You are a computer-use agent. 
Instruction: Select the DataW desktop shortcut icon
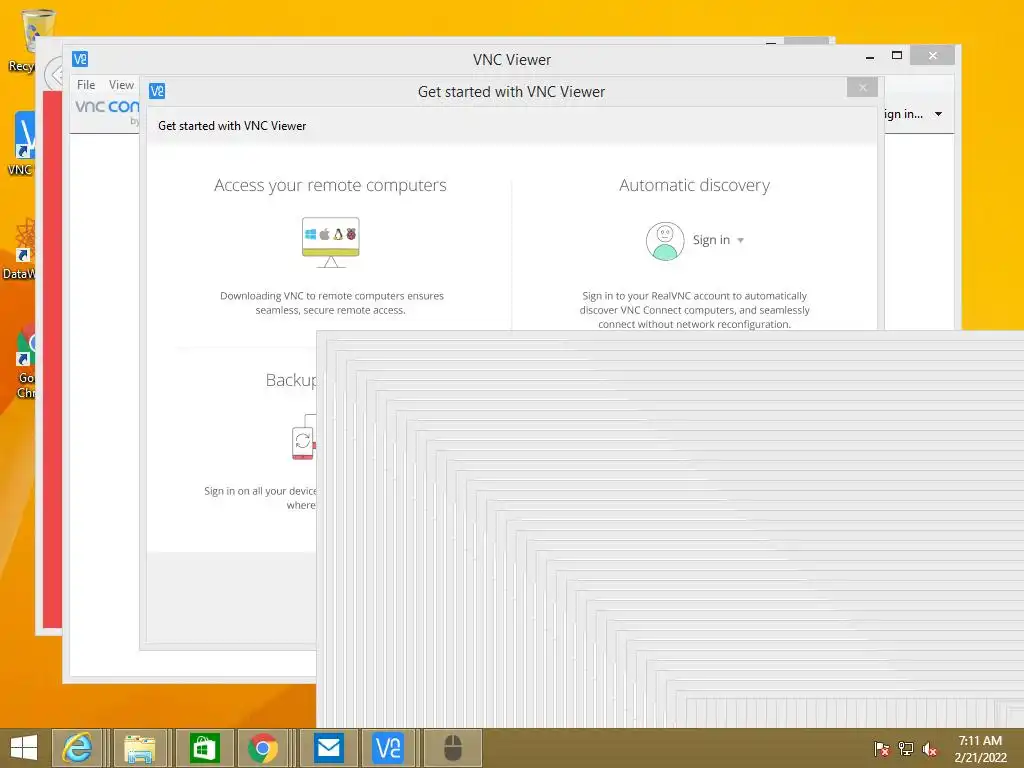coord(20,249)
